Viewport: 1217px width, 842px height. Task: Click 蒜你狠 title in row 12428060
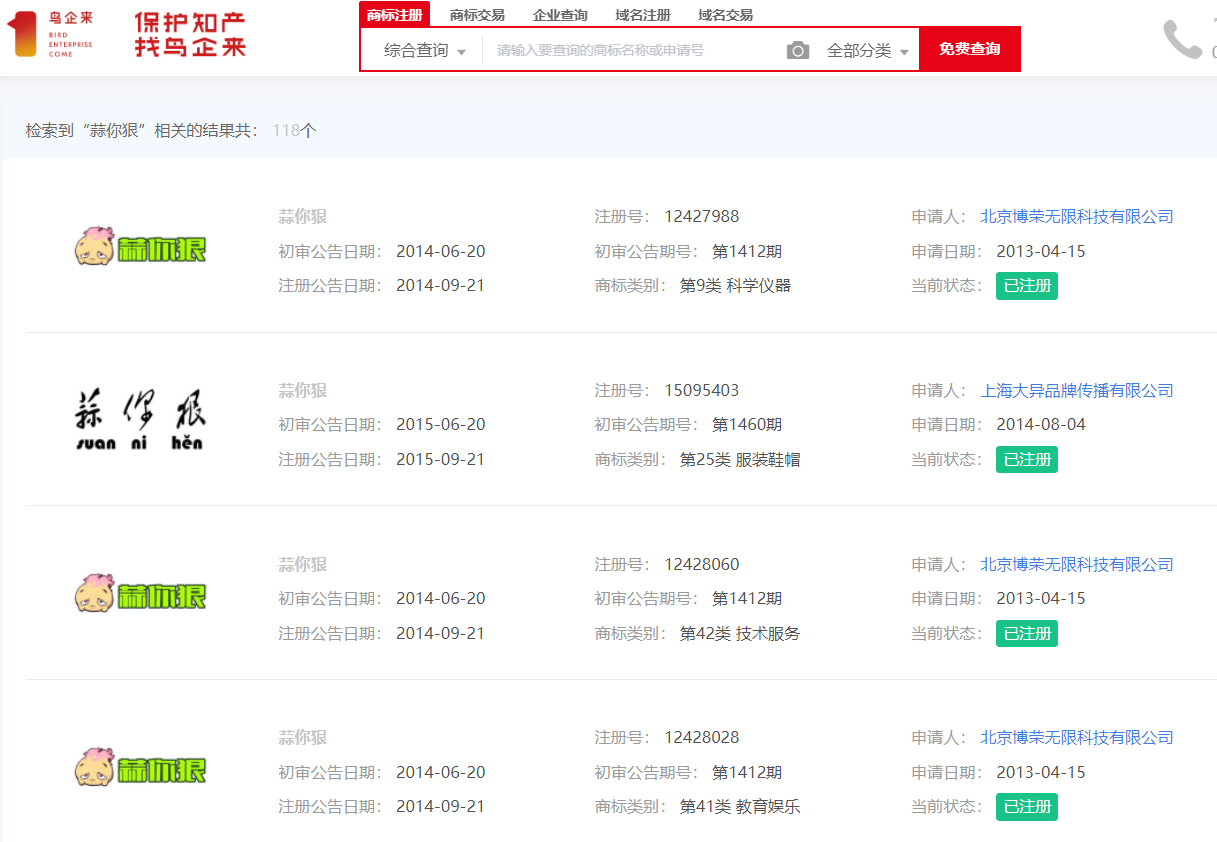303,565
